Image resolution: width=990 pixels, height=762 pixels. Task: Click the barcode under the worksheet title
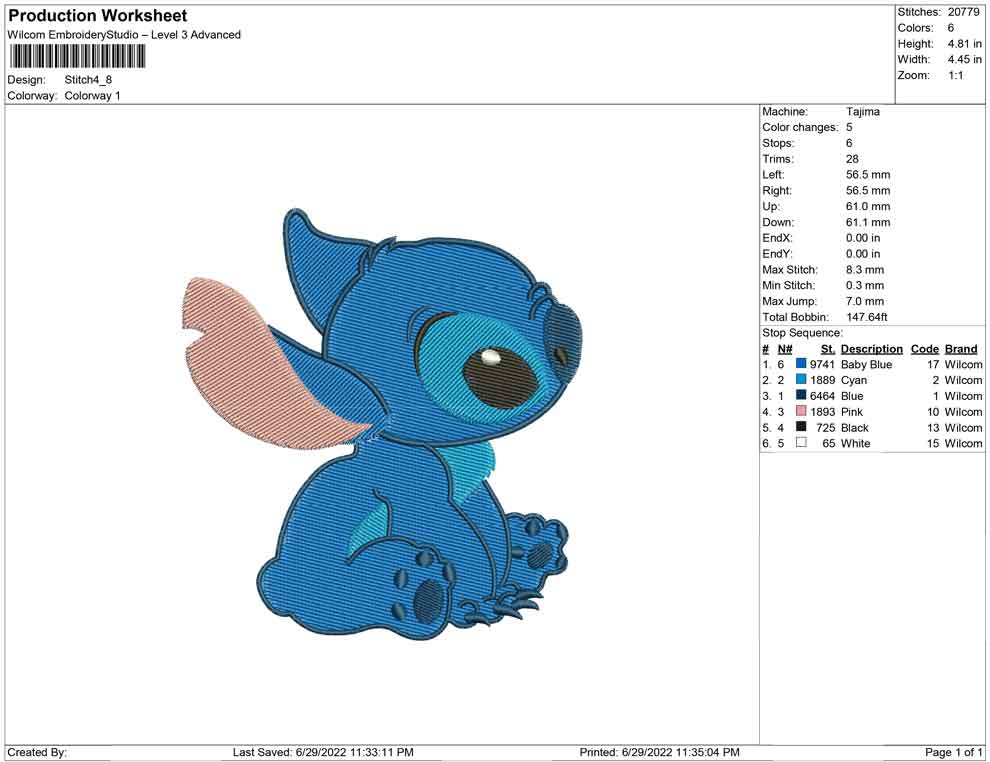pyautogui.click(x=76, y=57)
